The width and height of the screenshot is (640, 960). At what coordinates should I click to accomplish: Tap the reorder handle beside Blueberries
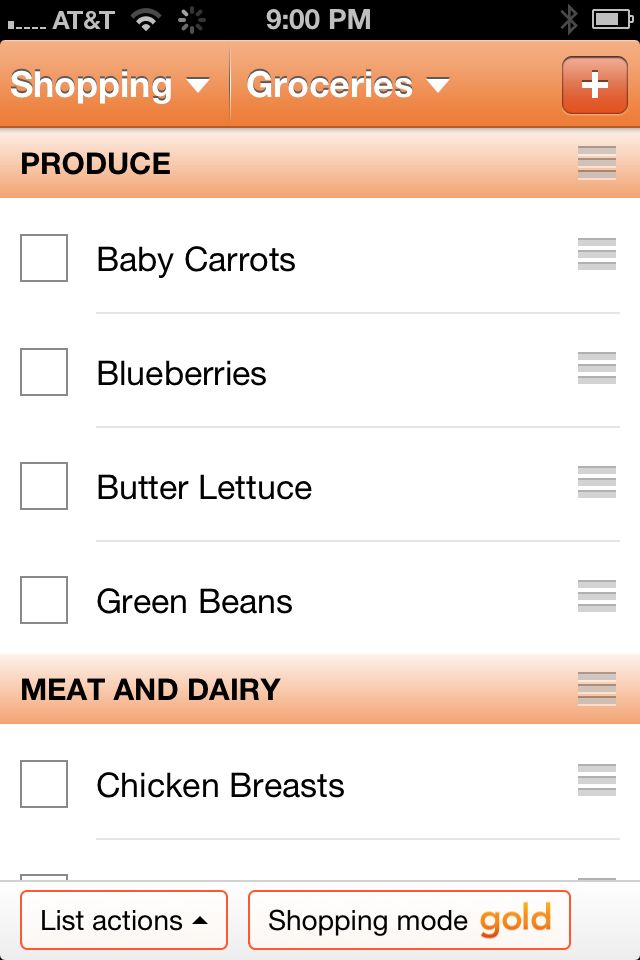pyautogui.click(x=597, y=368)
